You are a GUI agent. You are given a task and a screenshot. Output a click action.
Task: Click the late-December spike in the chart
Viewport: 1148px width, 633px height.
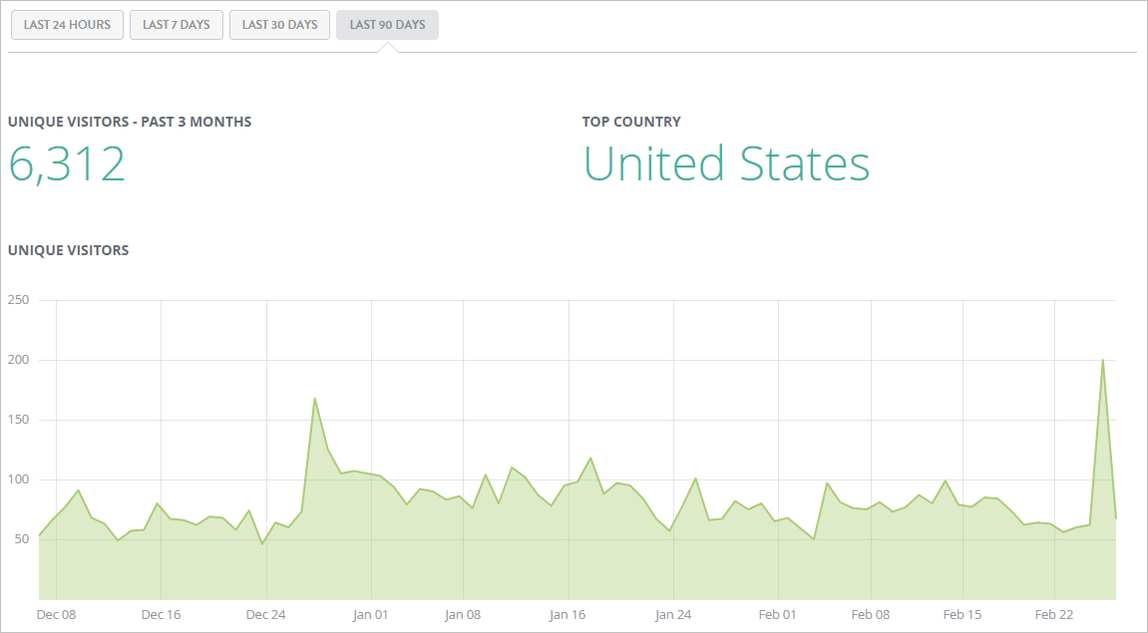[315, 398]
